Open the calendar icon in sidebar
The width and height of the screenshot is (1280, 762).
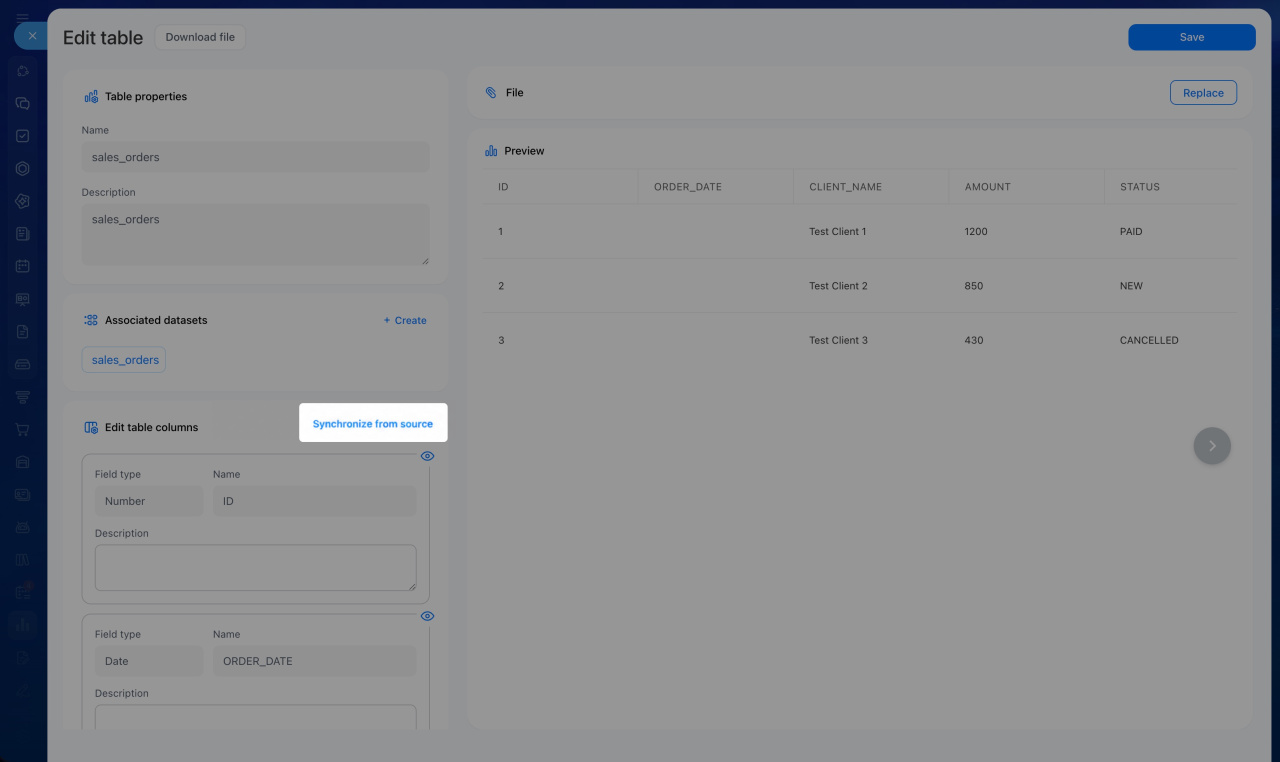[x=23, y=266]
